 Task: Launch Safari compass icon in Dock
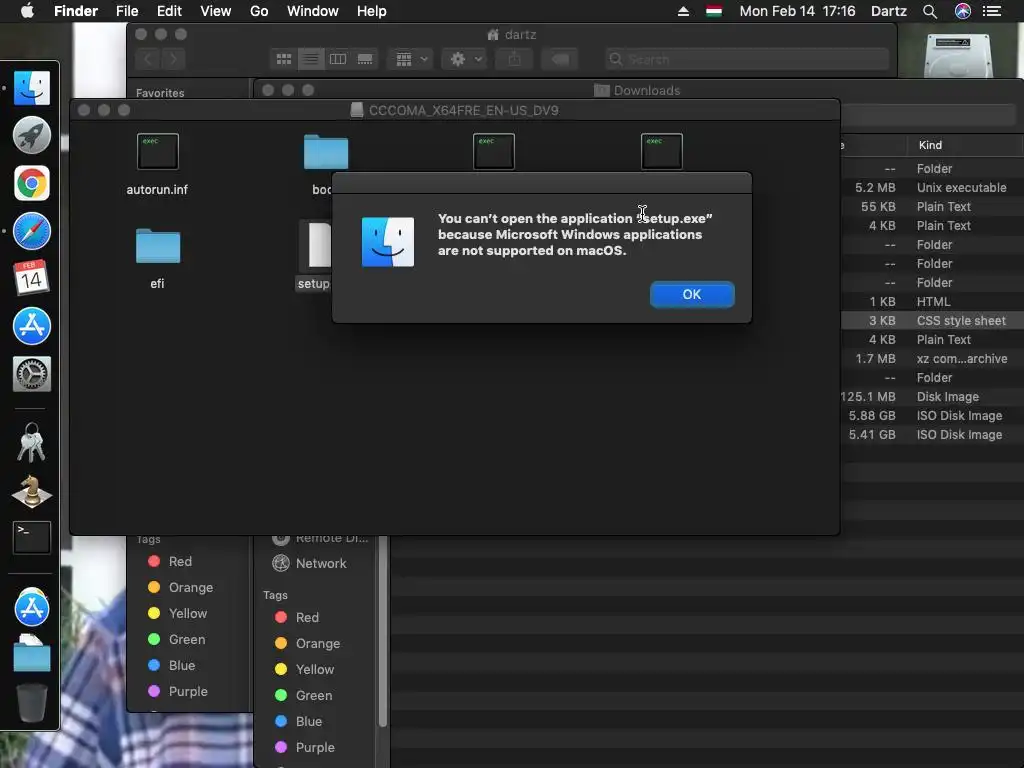point(31,231)
